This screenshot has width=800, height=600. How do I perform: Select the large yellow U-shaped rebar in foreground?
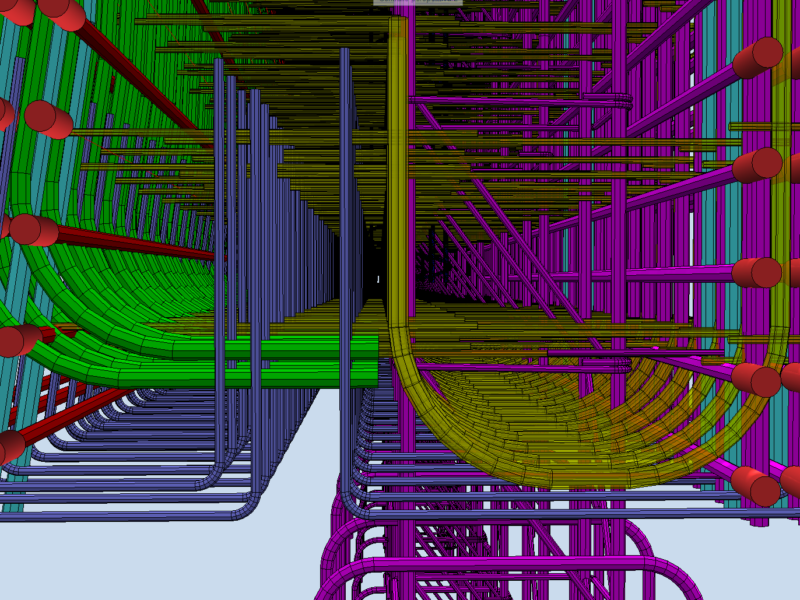click(397, 204)
